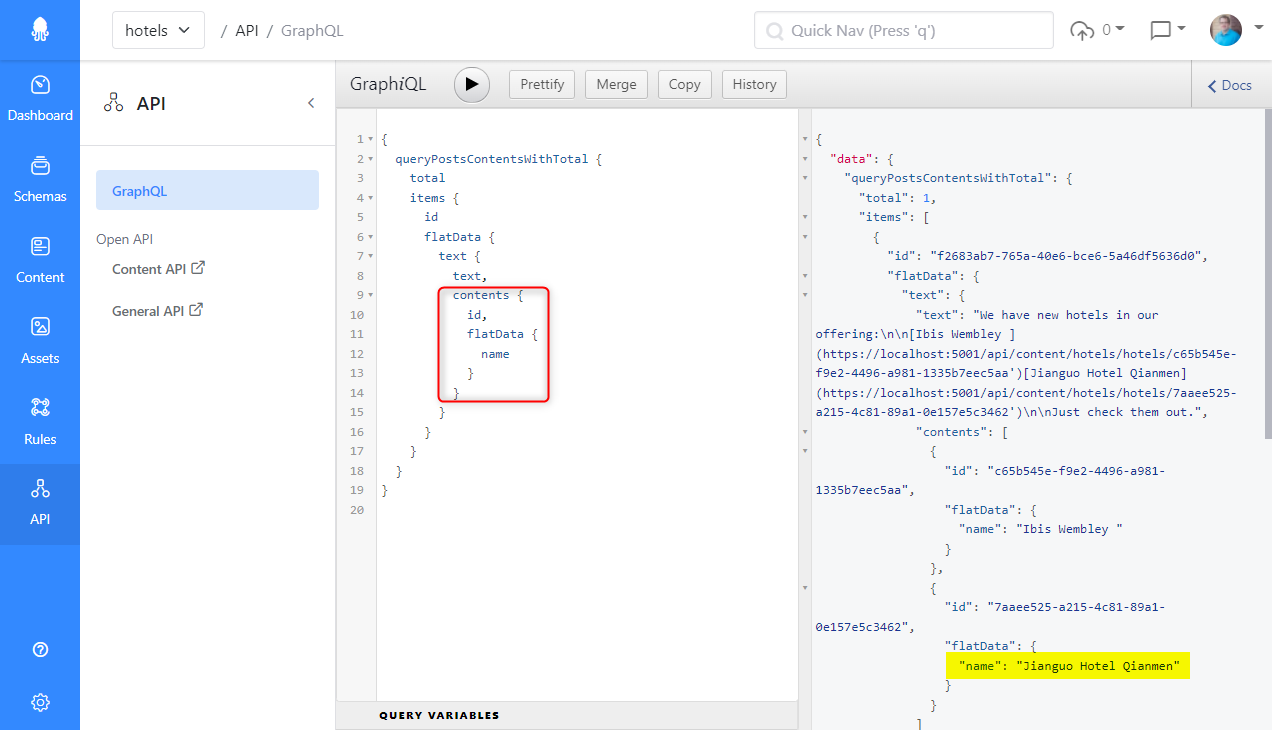Open the user avatar menu

(x=1236, y=30)
